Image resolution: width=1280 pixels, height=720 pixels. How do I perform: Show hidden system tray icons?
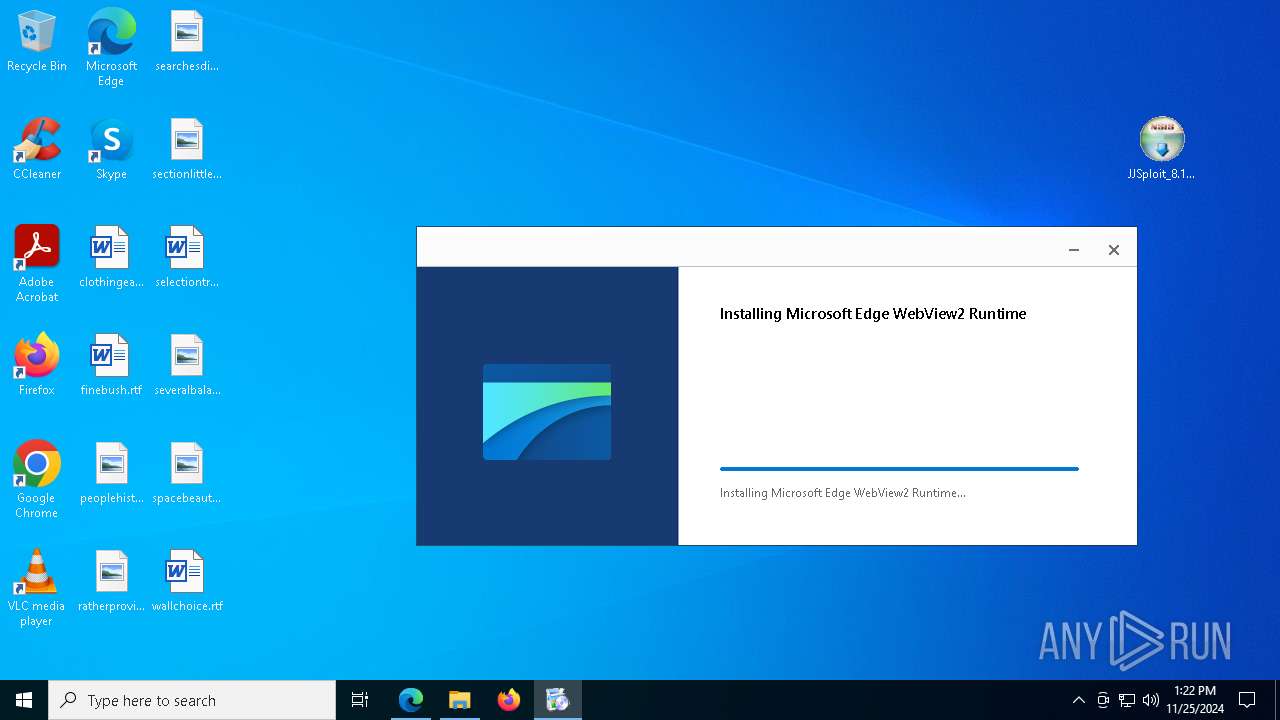(x=1078, y=700)
